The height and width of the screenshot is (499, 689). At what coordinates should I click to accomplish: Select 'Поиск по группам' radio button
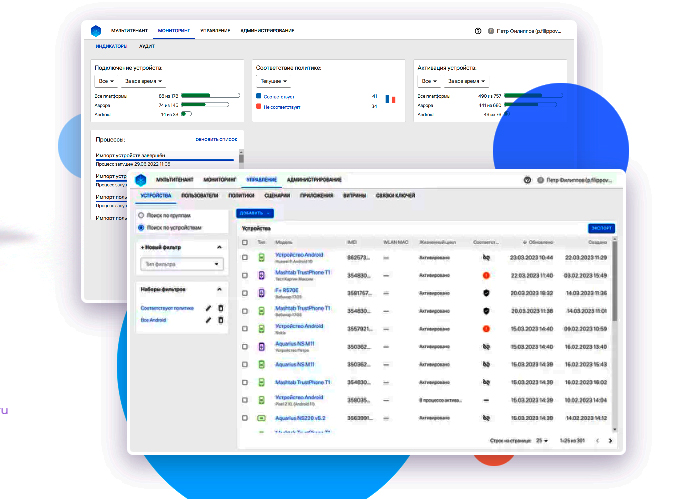click(142, 214)
